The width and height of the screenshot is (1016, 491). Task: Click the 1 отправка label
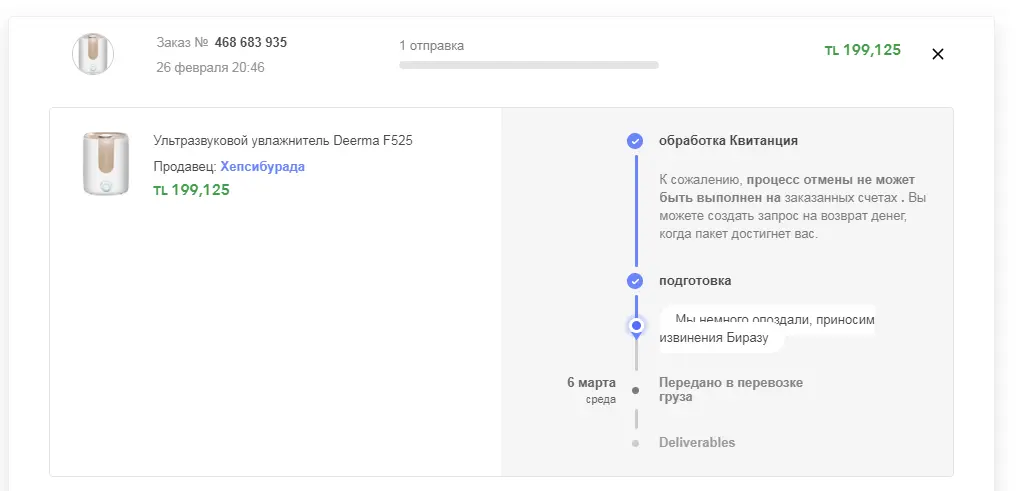pyautogui.click(x=432, y=46)
